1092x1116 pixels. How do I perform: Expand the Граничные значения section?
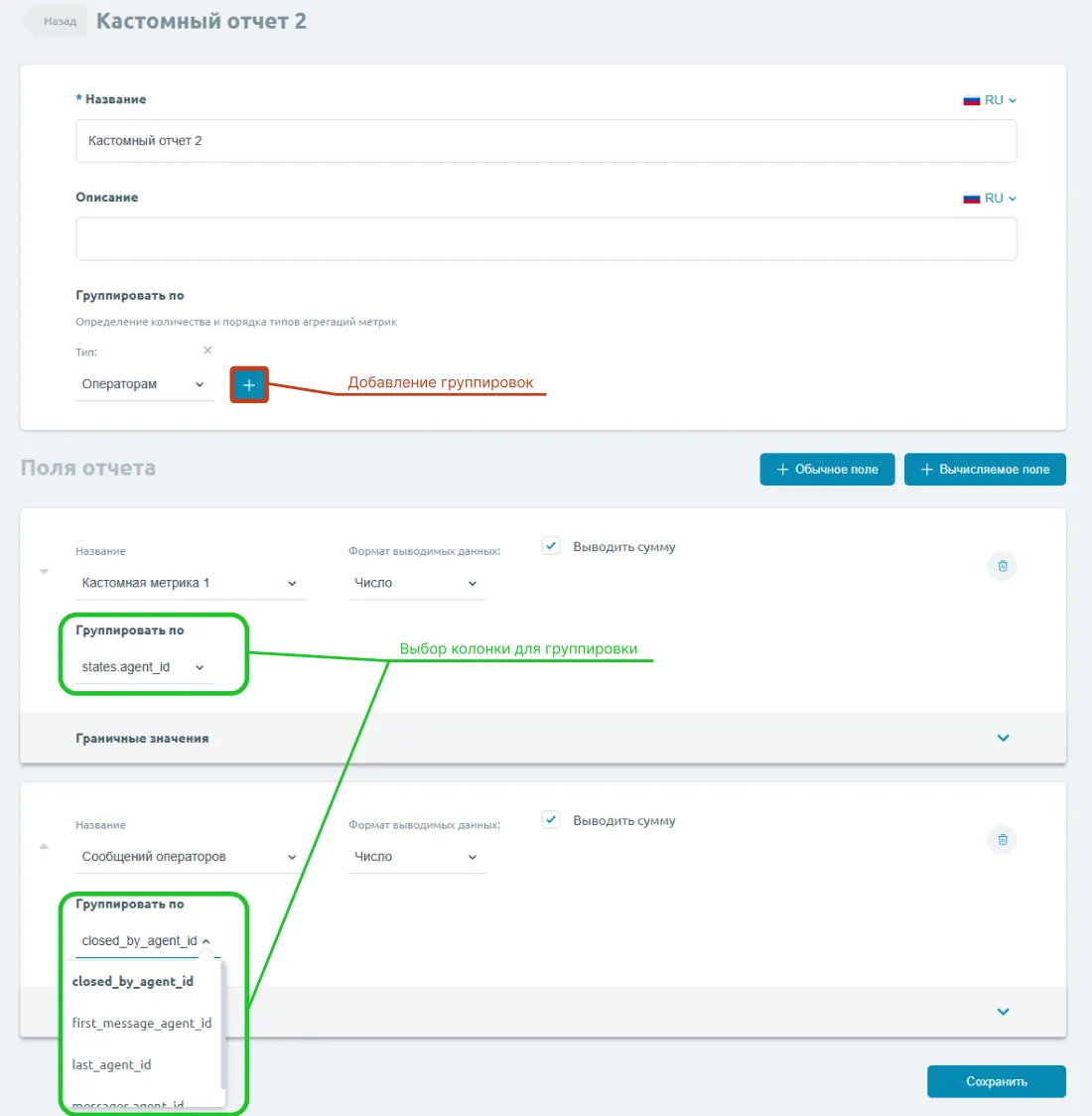pos(1003,738)
